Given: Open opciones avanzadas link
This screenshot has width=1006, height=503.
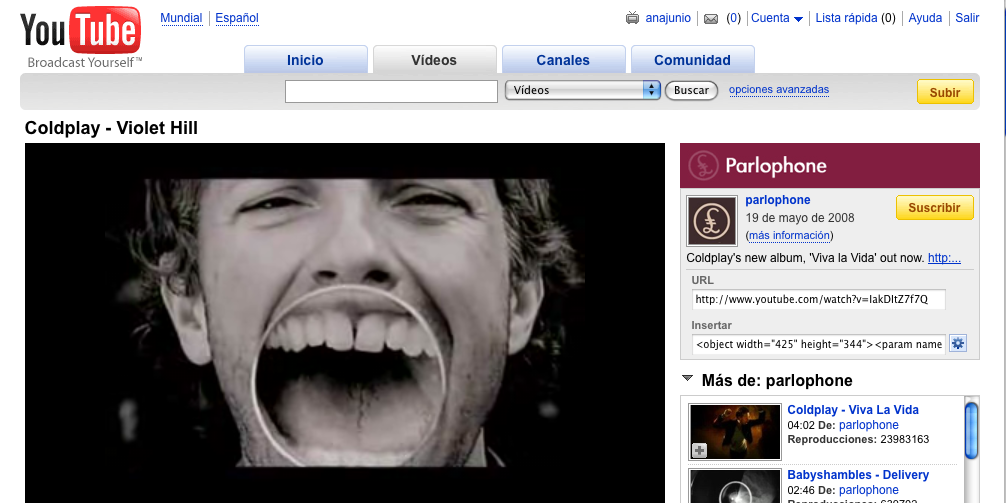Looking at the screenshot, I should [x=779, y=90].
